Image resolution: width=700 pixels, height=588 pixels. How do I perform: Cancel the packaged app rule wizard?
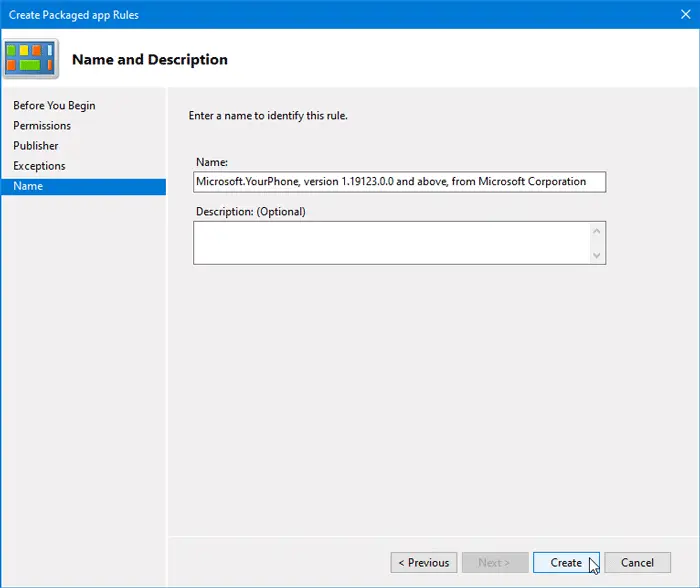[x=638, y=563]
